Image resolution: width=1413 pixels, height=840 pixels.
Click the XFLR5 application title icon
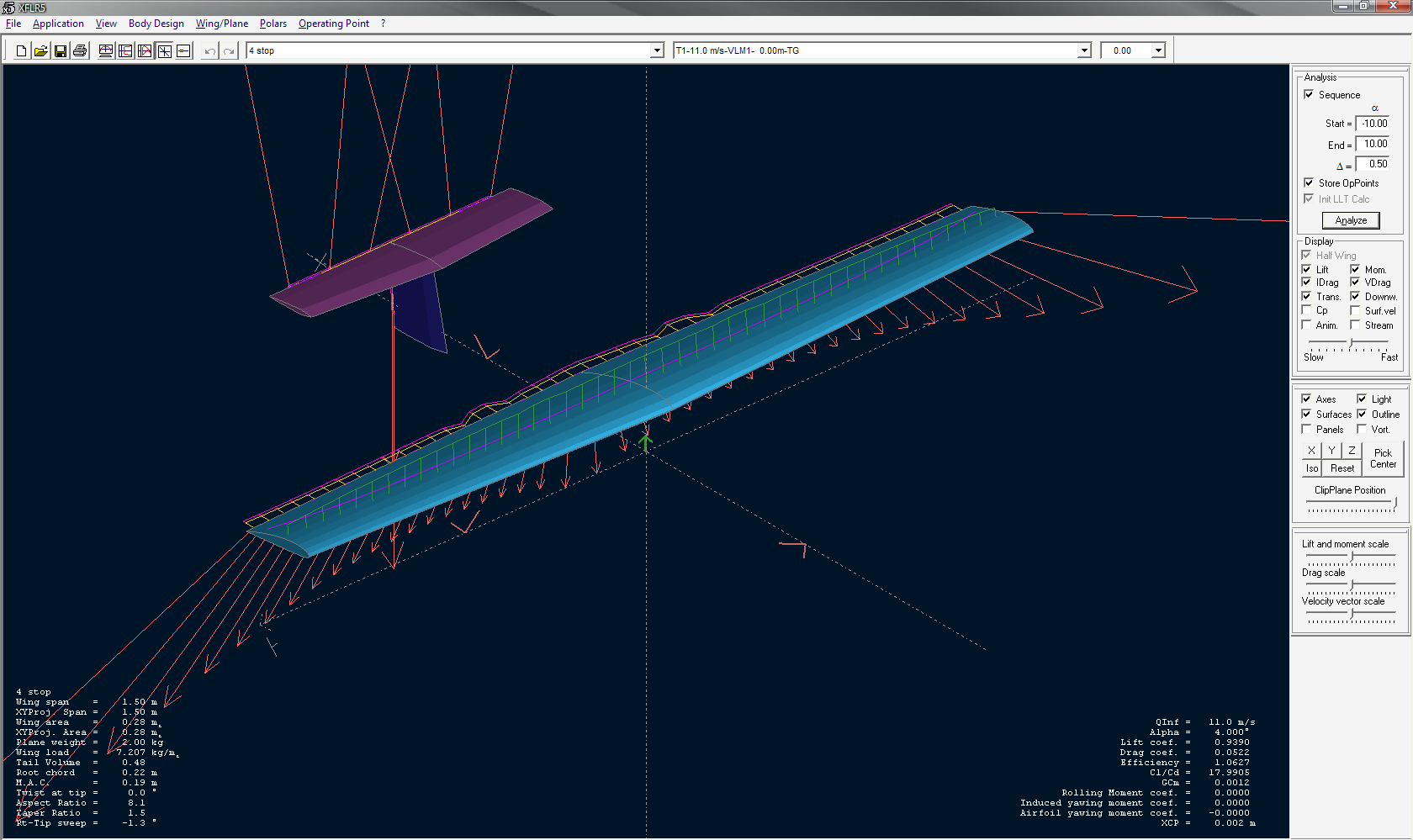8,8
